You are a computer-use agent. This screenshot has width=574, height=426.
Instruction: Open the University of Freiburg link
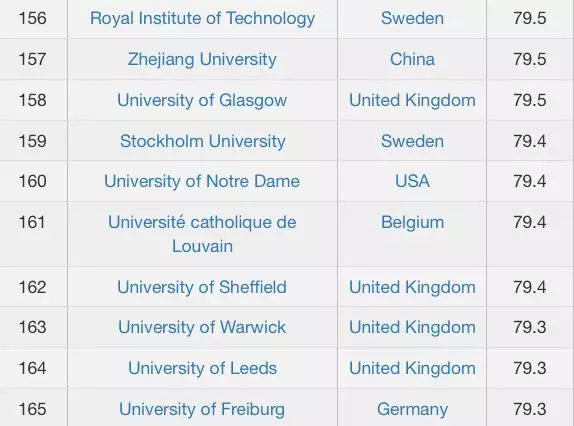202,410
